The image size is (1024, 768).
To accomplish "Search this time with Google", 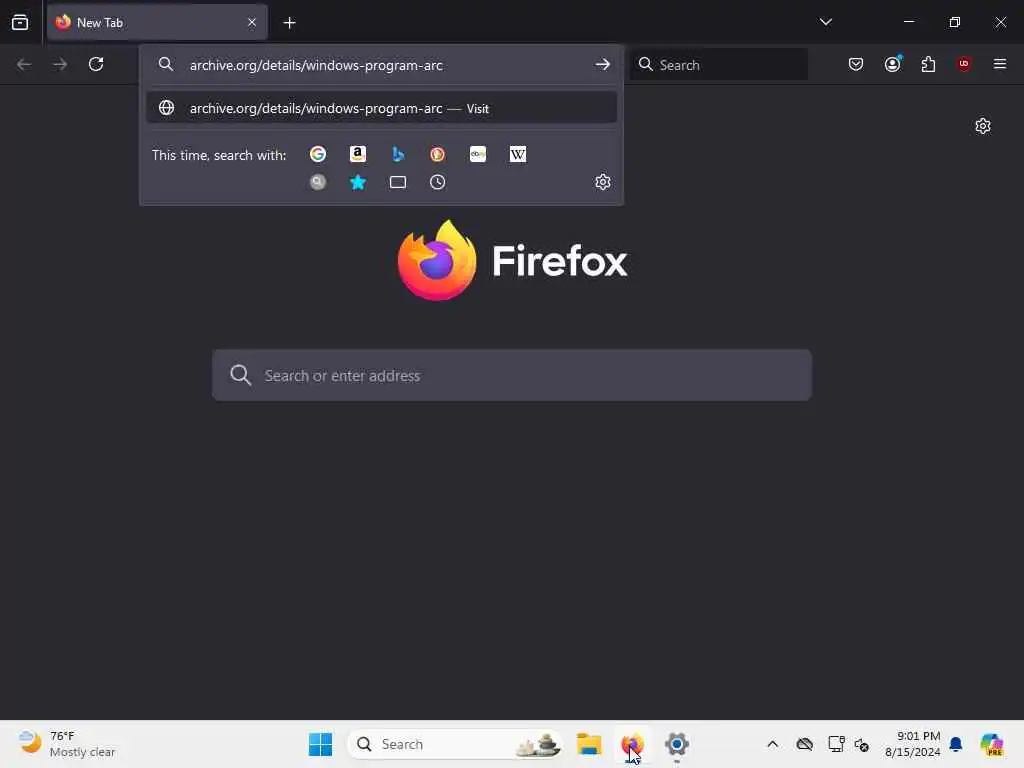I will coord(318,154).
